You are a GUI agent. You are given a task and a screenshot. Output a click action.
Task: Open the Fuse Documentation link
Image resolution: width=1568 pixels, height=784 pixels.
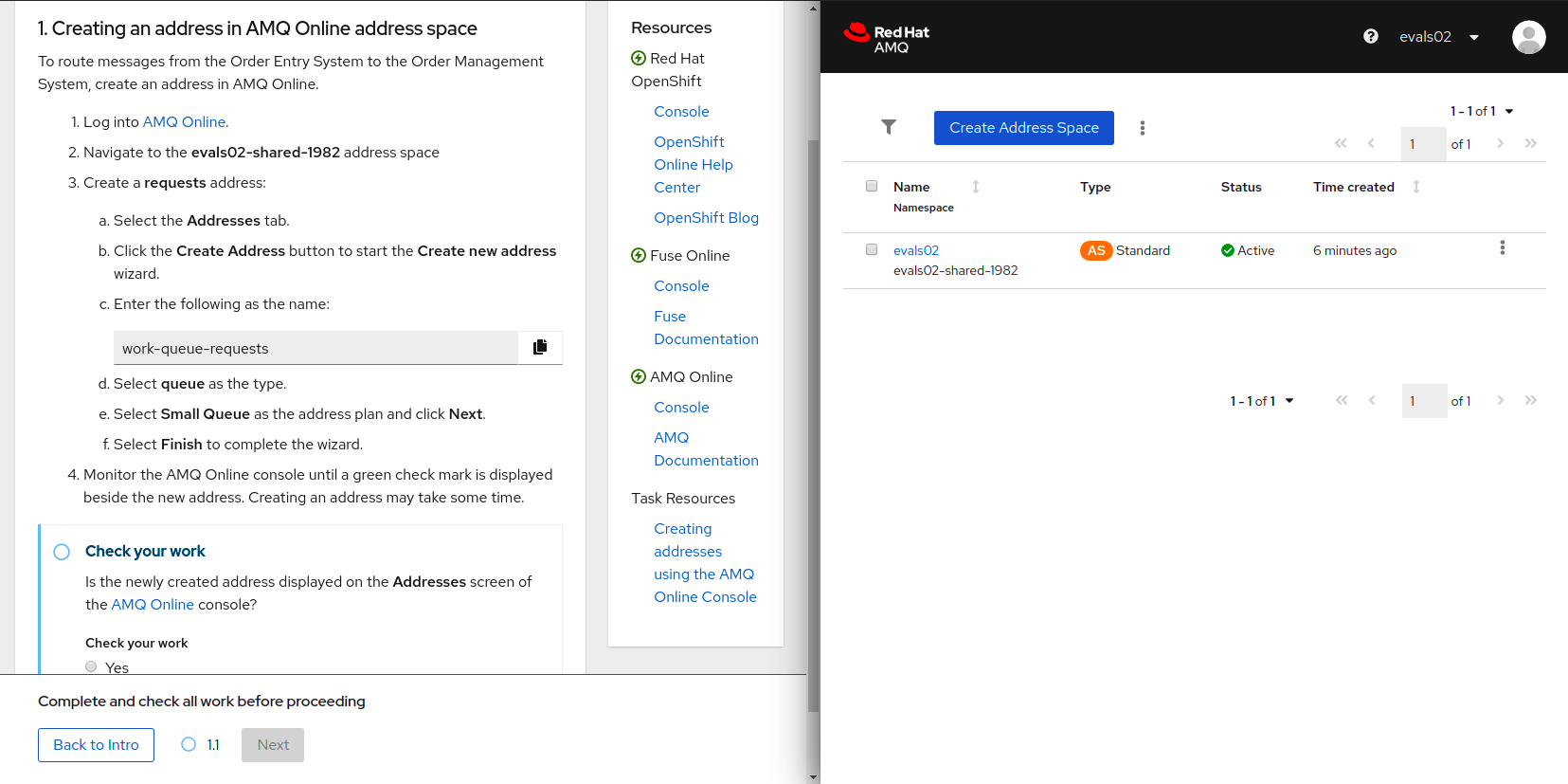pos(706,327)
